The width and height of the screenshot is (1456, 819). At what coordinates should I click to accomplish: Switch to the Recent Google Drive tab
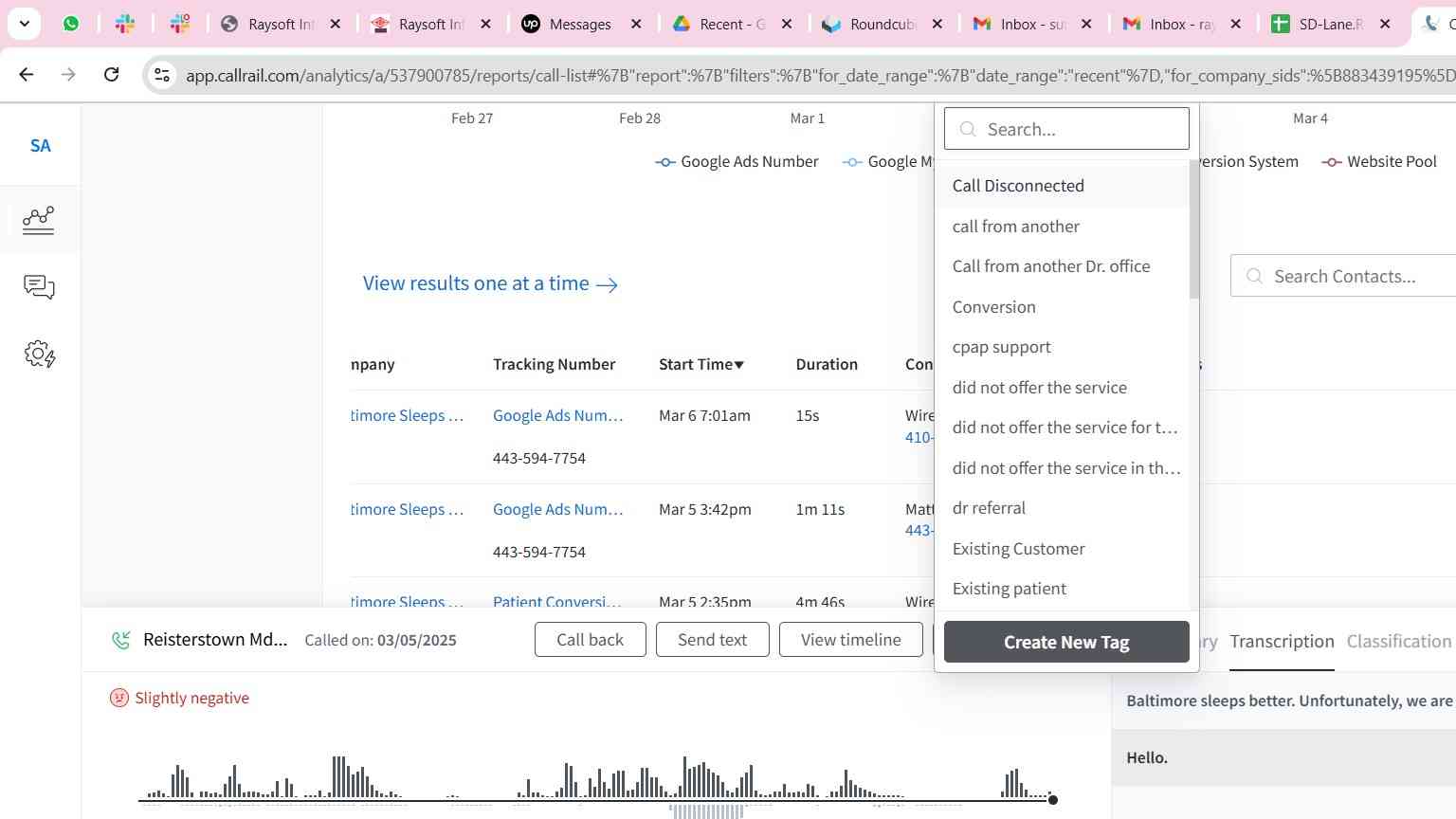tap(732, 24)
